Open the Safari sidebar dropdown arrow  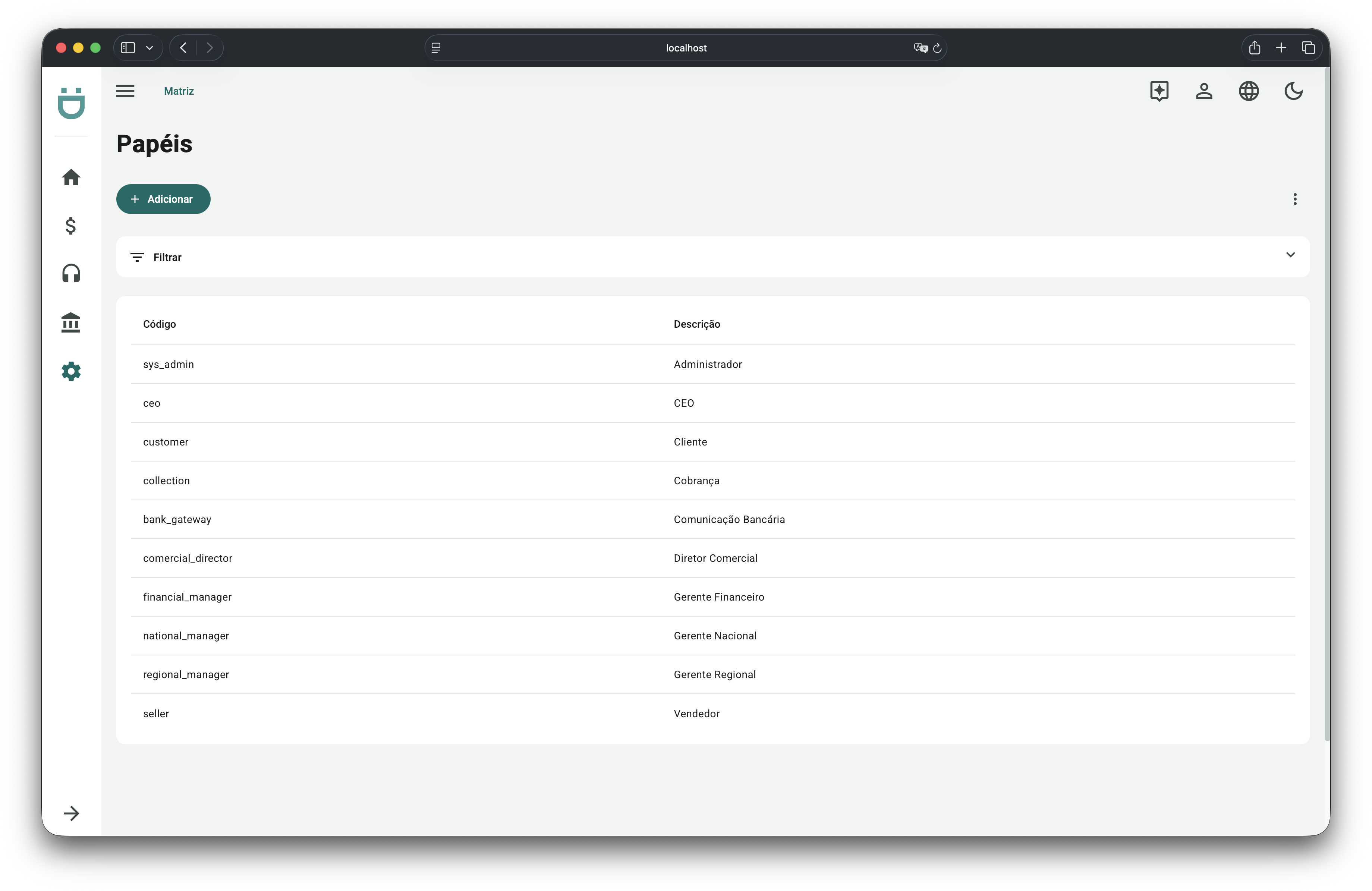point(149,48)
